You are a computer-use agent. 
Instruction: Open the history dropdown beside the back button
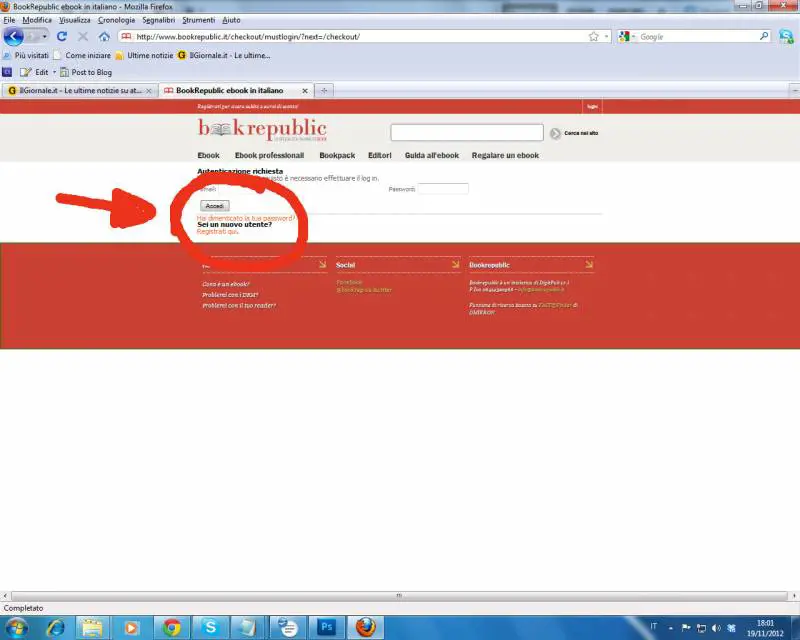pyautogui.click(x=44, y=37)
